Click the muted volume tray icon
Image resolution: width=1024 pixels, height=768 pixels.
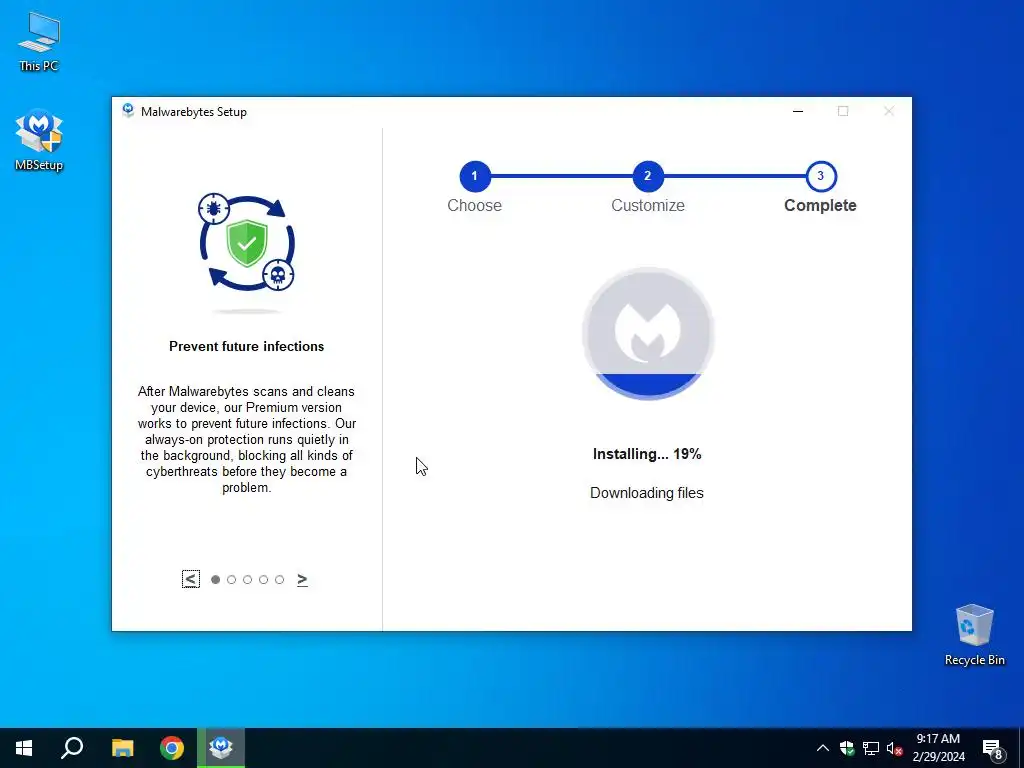click(894, 748)
